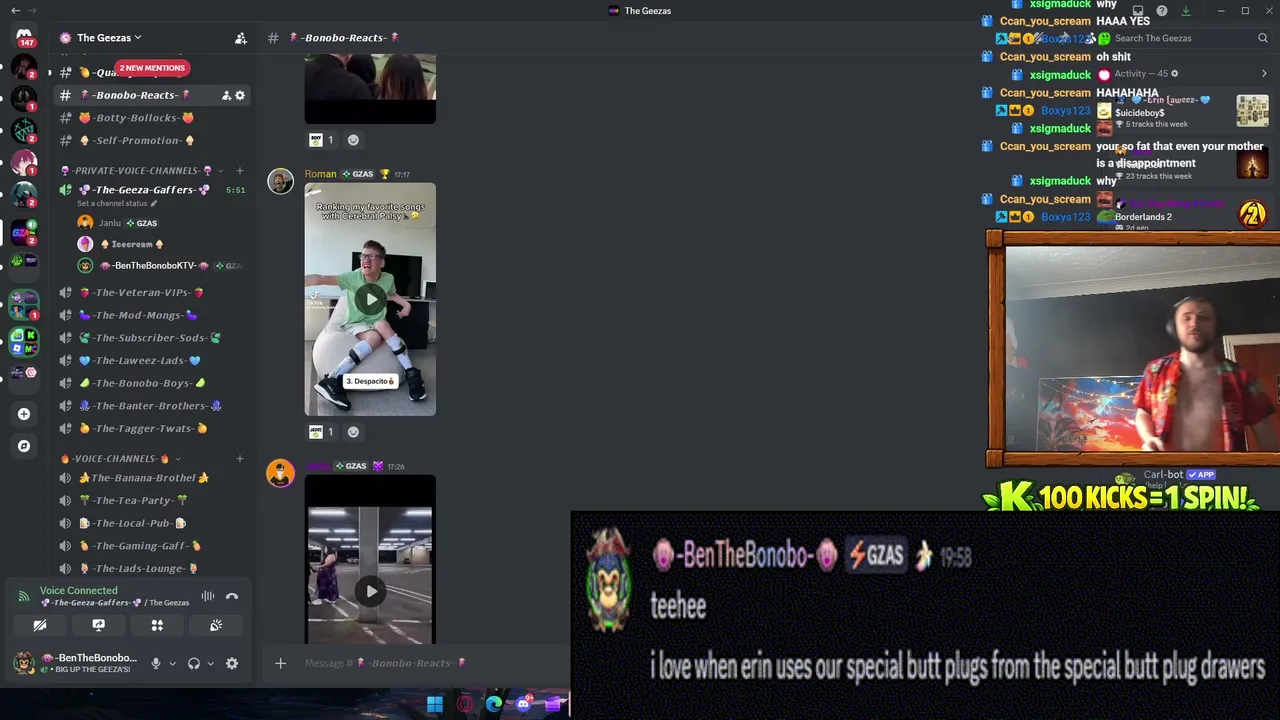Image resolution: width=1280 pixels, height=720 pixels.
Task: Expand the Activity list chevron
Action: coord(1264,74)
